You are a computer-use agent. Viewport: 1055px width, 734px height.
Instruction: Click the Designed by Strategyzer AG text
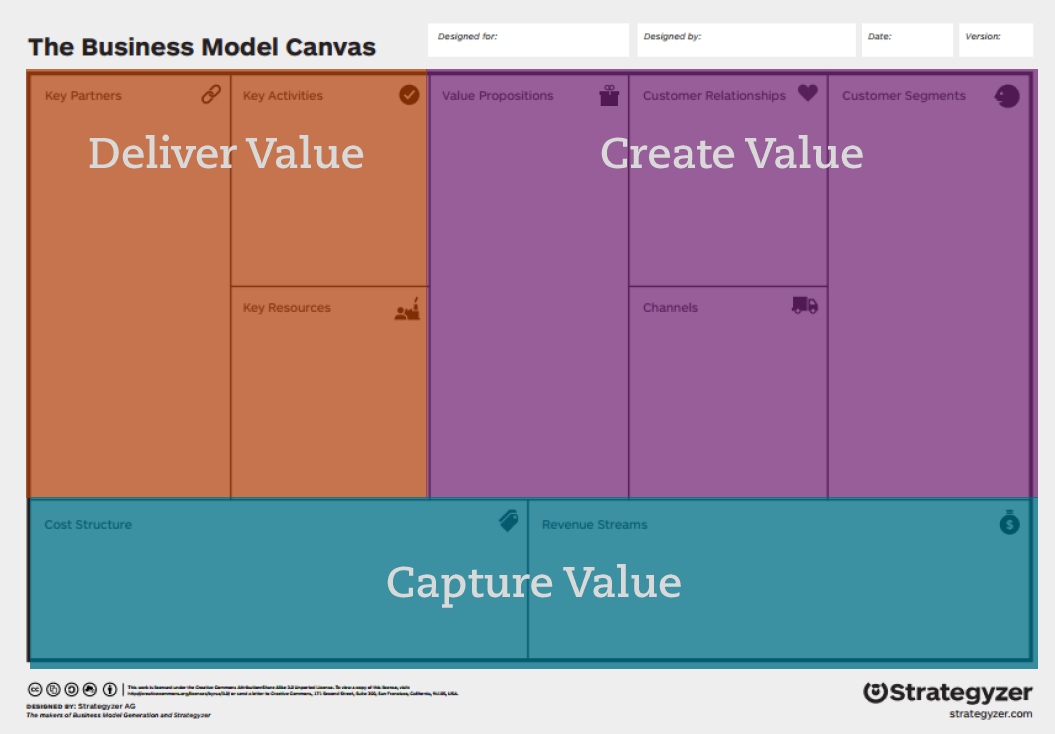[x=81, y=706]
